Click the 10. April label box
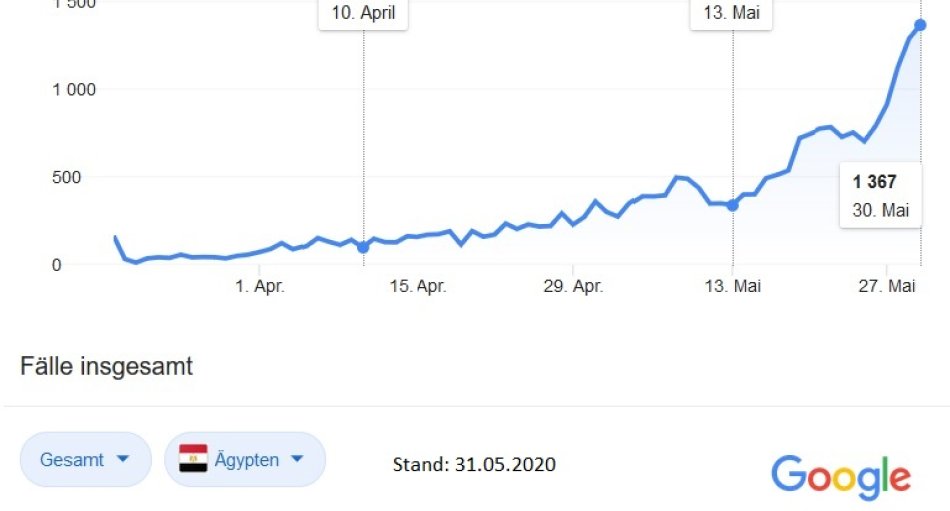The width and height of the screenshot is (950, 511). pos(363,14)
